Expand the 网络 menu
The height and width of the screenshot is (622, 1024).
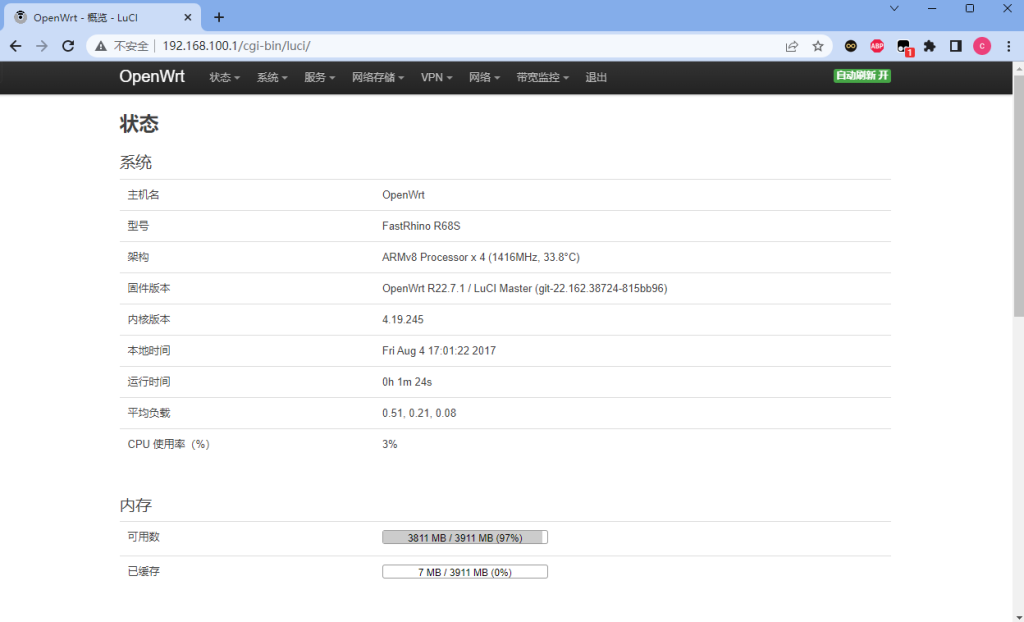[x=484, y=77]
